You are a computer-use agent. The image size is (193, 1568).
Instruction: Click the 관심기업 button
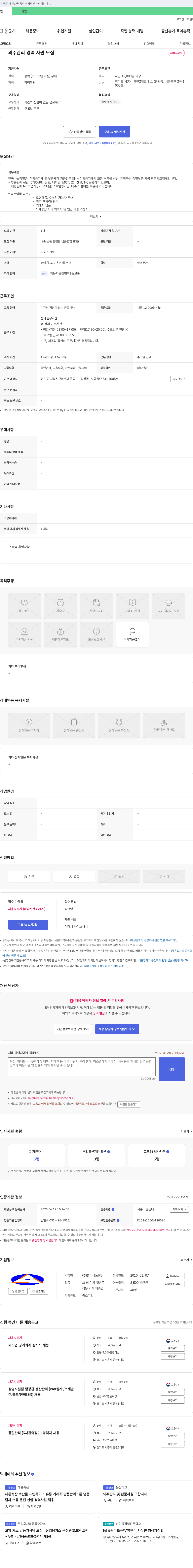(18, 1291)
